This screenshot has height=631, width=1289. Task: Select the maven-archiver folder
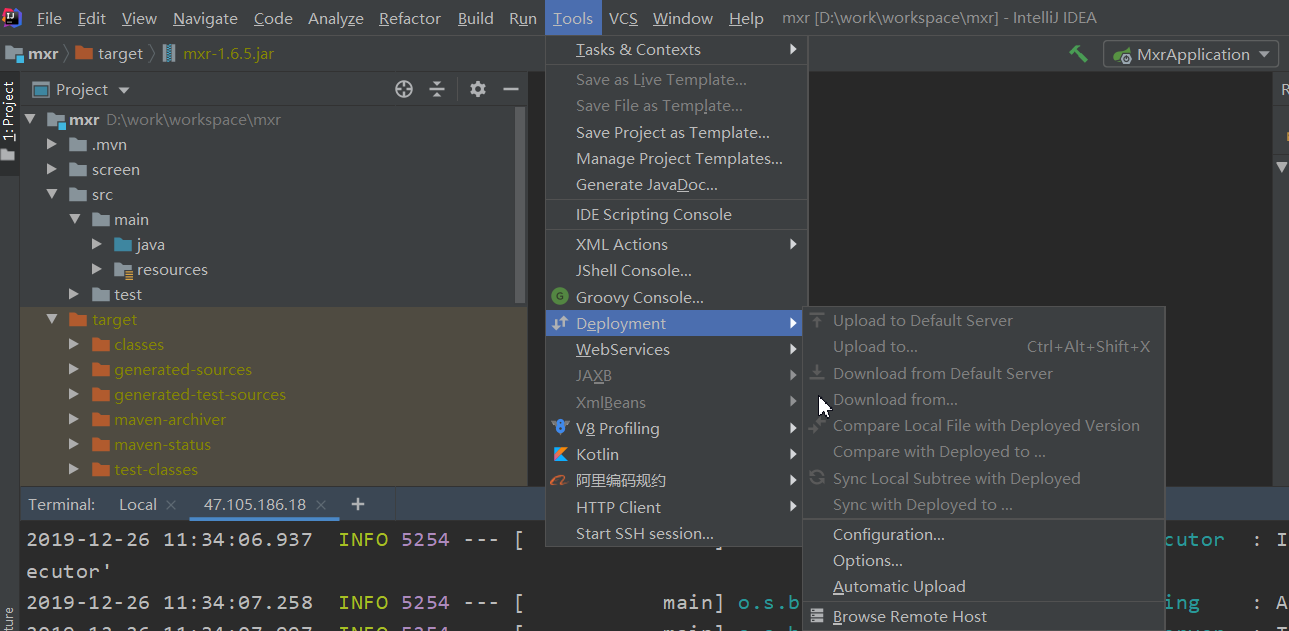[169, 420]
